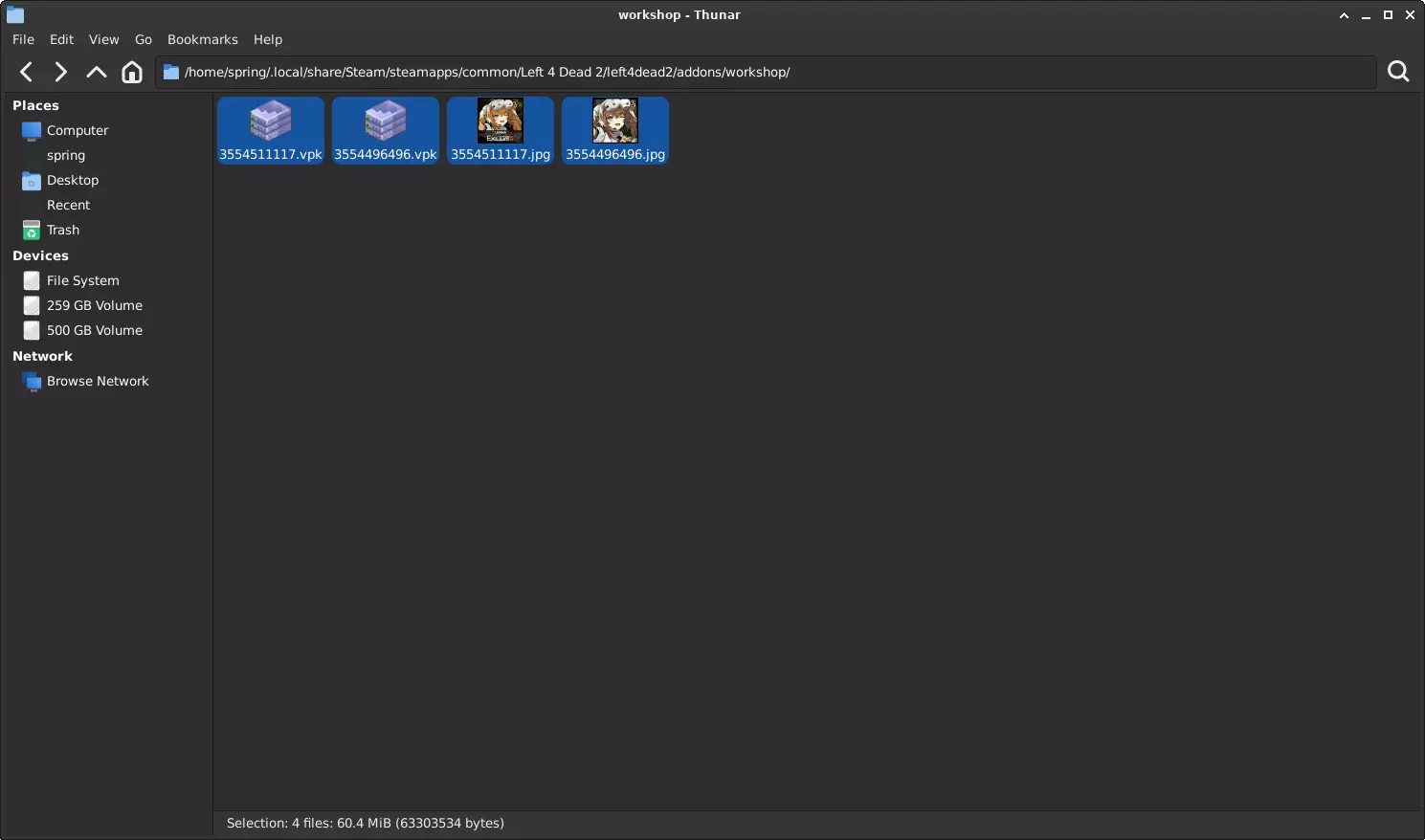Close the Thunar window
The width and height of the screenshot is (1425, 840).
tap(1410, 15)
